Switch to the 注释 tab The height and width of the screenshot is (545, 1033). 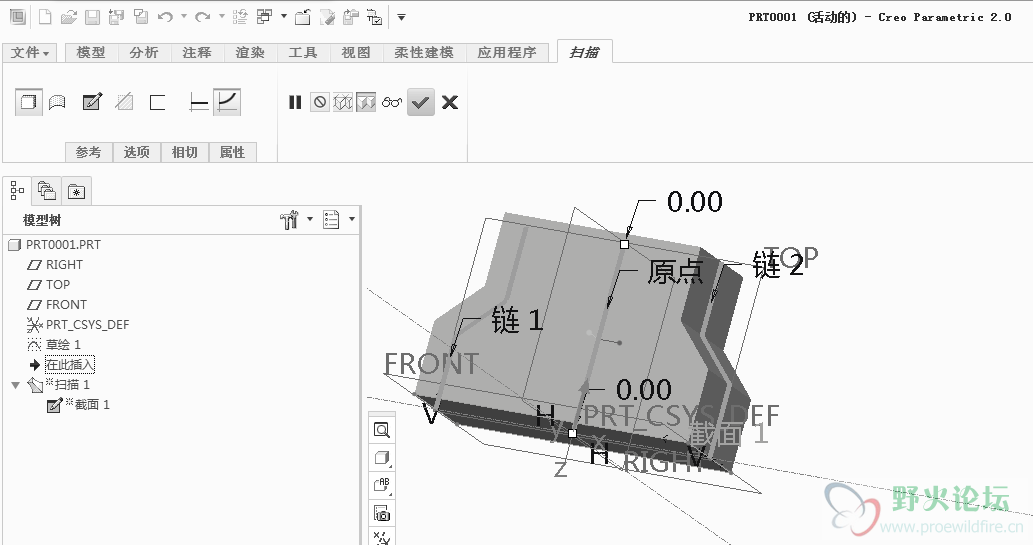(x=197, y=53)
